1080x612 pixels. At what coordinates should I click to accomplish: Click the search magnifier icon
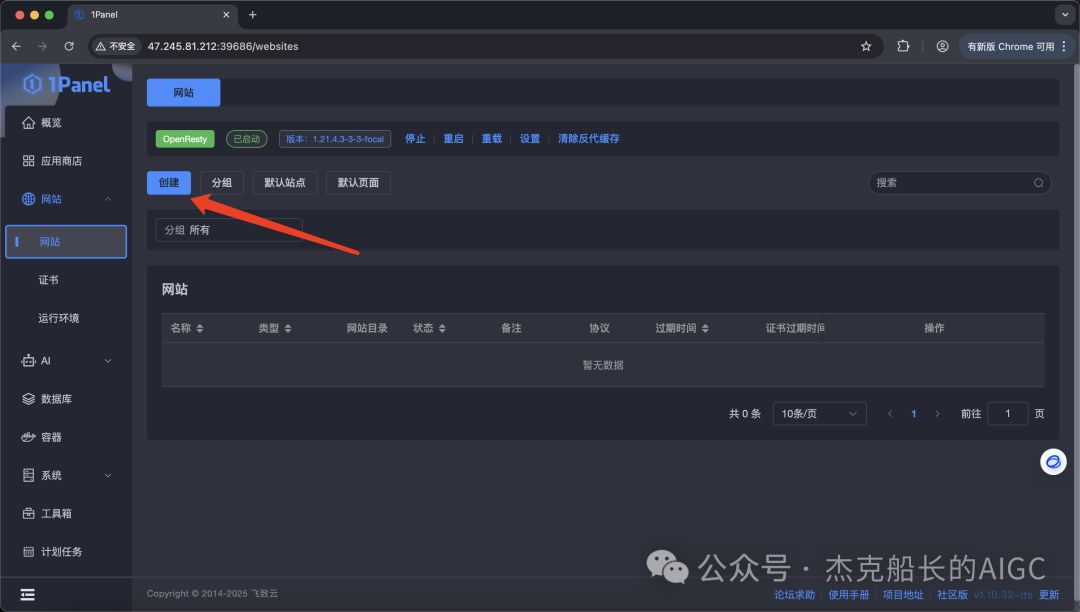coord(1039,182)
